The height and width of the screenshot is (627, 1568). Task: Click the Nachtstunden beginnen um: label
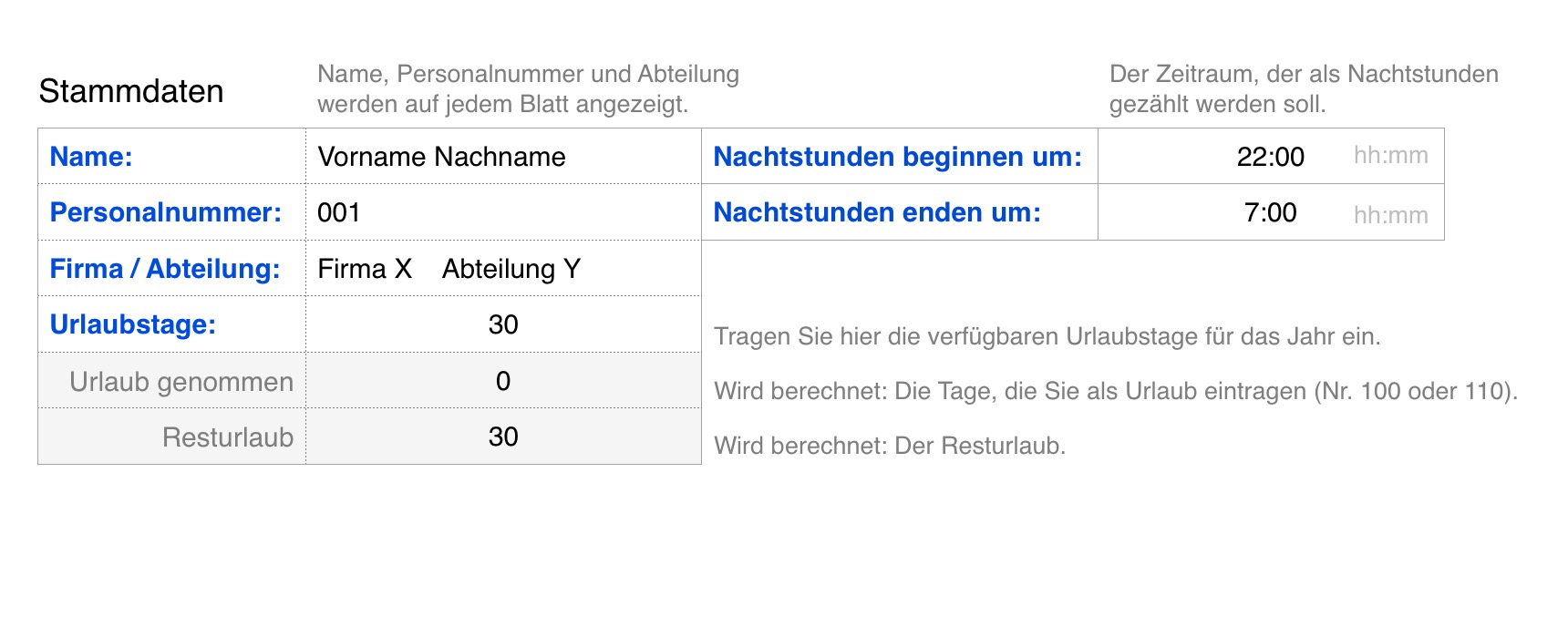point(898,157)
